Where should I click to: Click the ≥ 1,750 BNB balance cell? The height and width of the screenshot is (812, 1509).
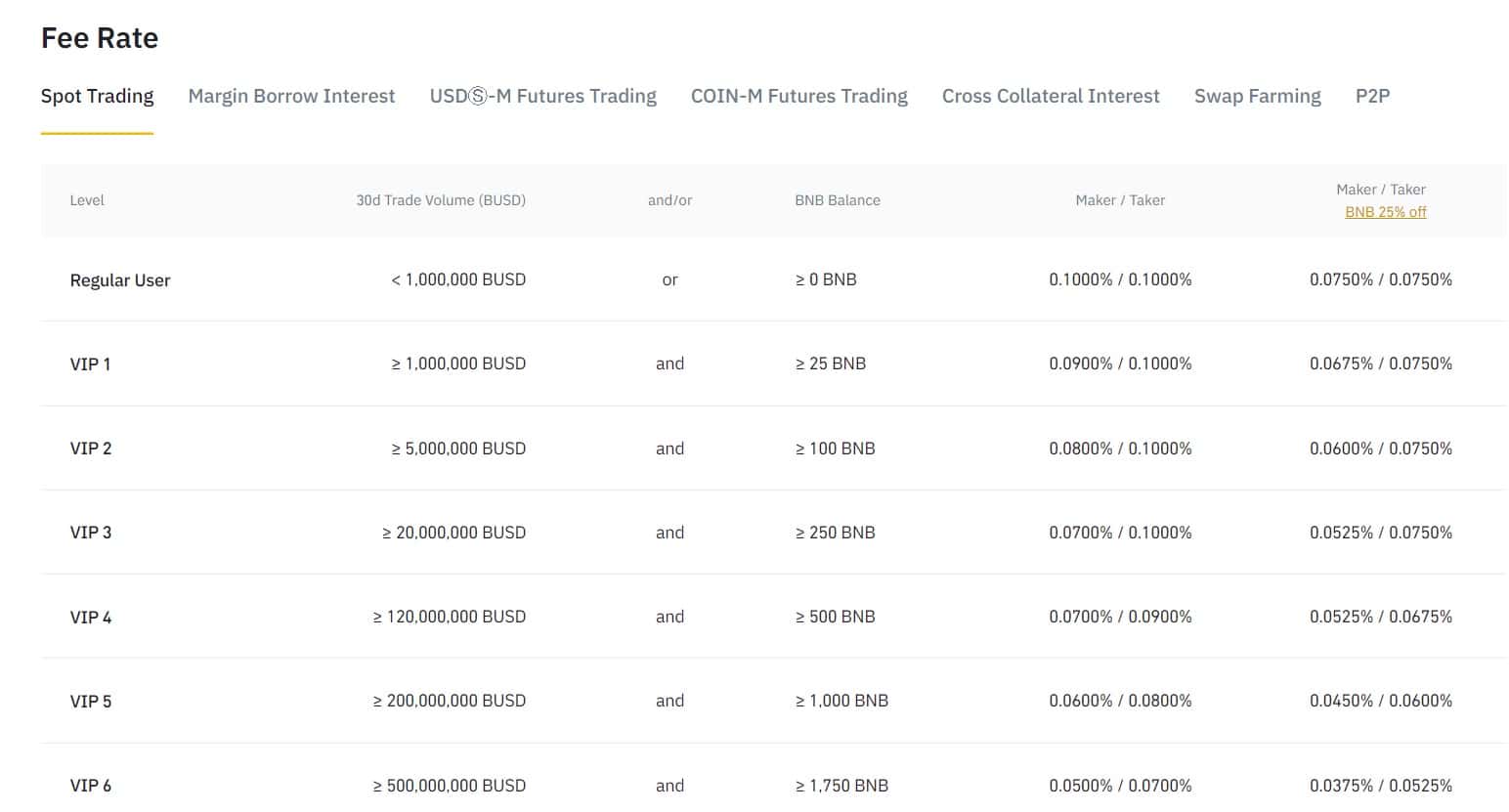[x=841, y=786]
